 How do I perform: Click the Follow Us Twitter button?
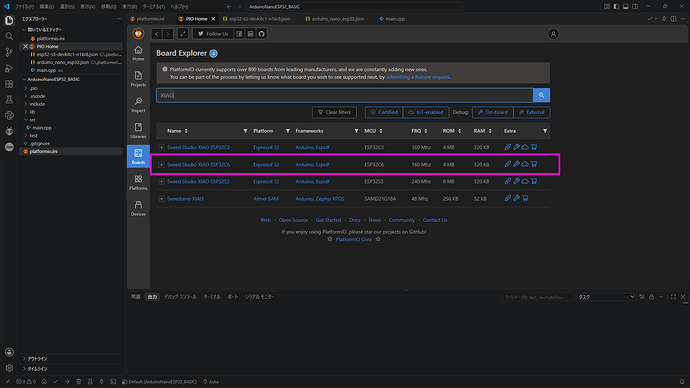[213, 34]
